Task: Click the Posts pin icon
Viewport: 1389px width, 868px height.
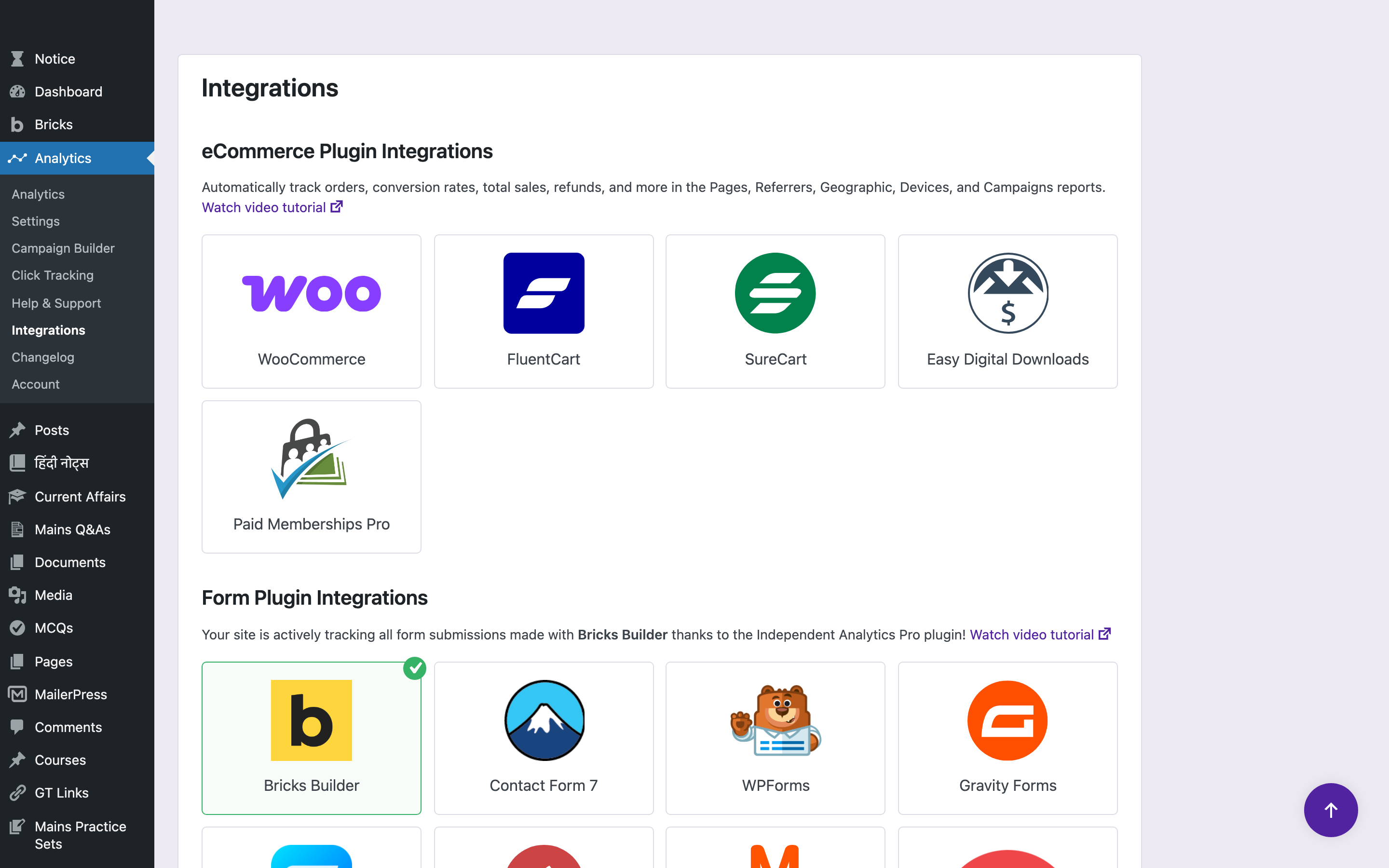Action: pyautogui.click(x=17, y=430)
